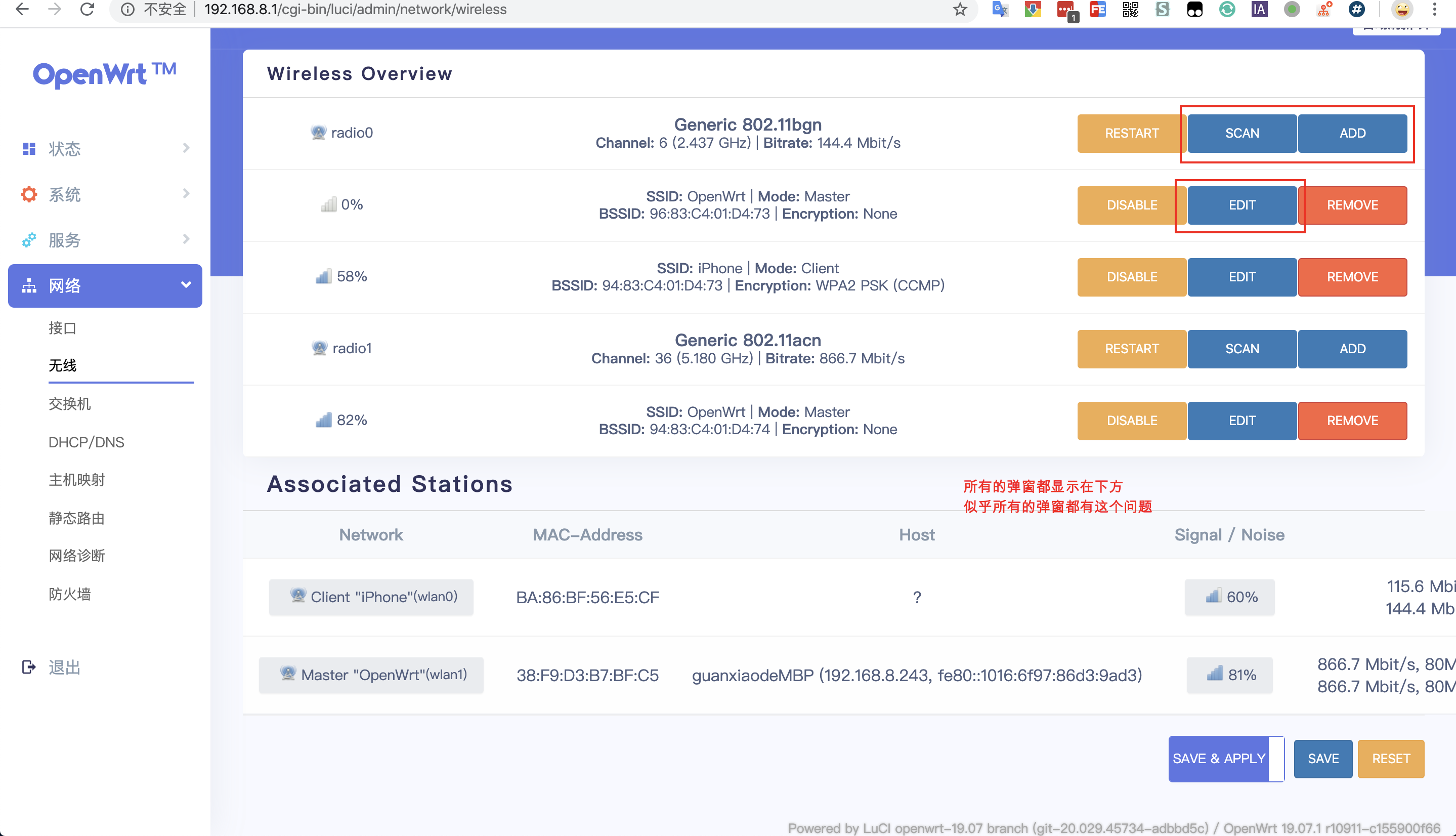Expand the 状态 menu chevron
The height and width of the screenshot is (836, 1456).
(186, 148)
